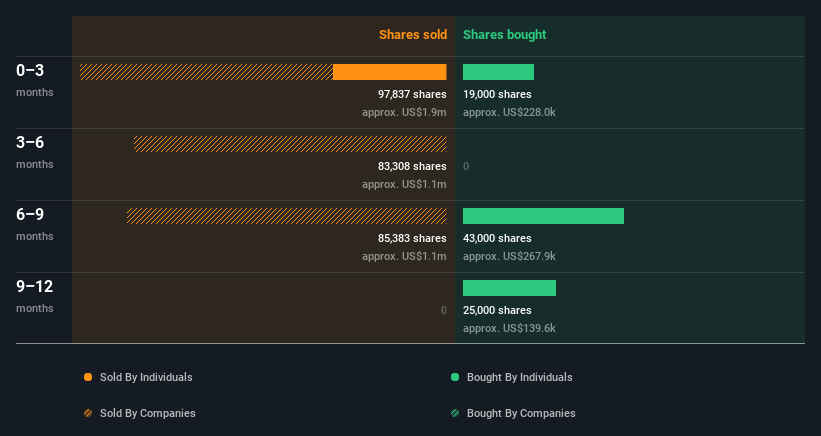This screenshot has width=821, height=436.
Task: Click the hatched bar for 83,308 shares
Action: pyautogui.click(x=290, y=144)
